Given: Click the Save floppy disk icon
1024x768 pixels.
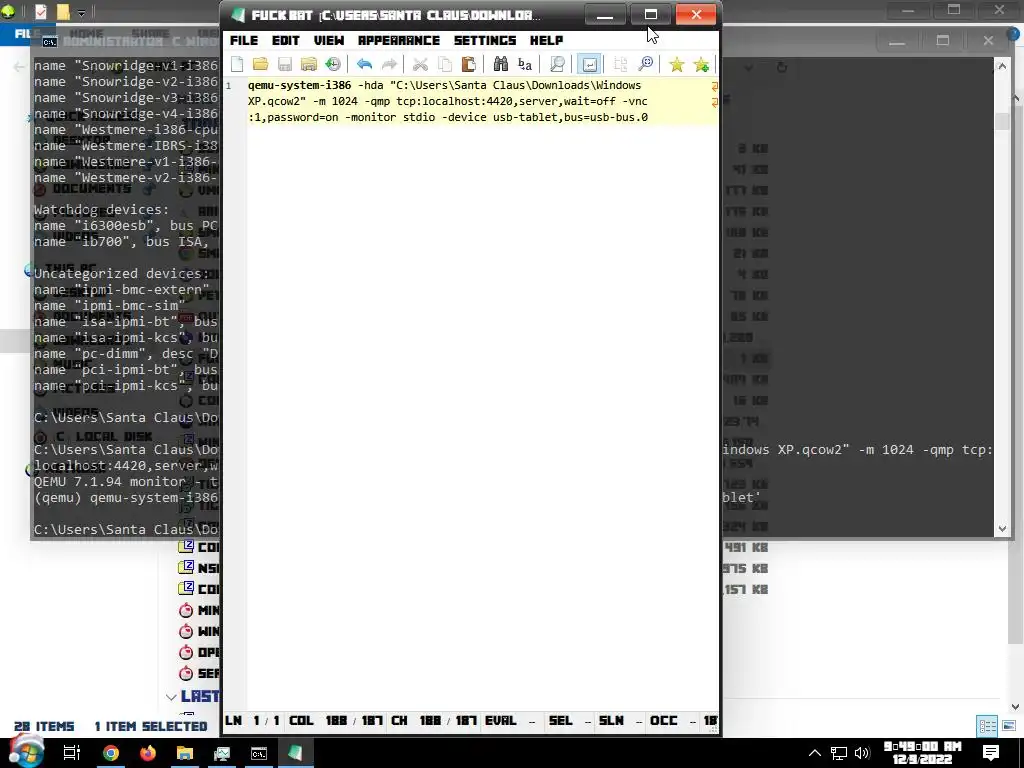Looking at the screenshot, I should 285,64.
